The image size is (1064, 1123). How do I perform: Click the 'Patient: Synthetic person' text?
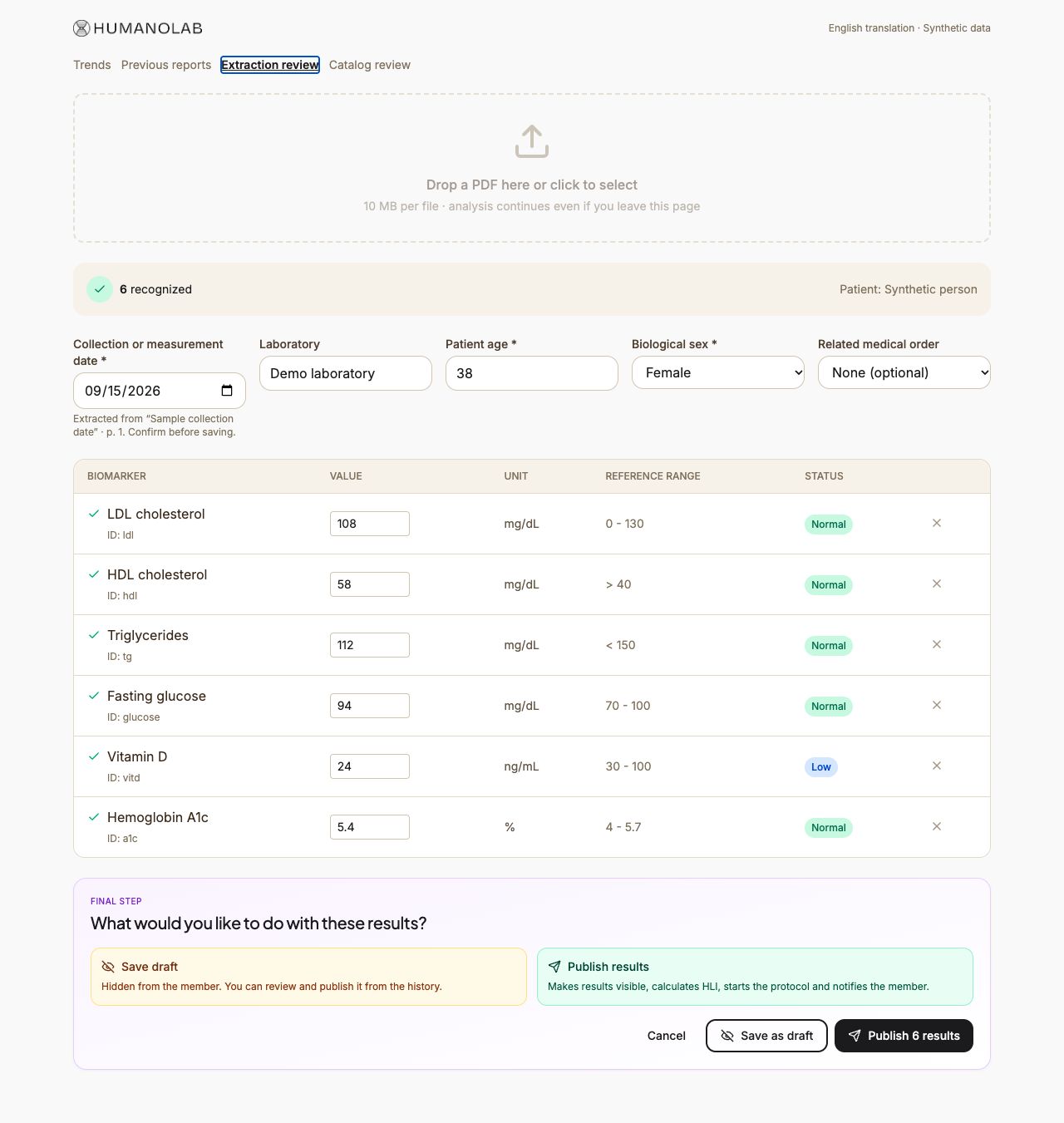coord(909,289)
